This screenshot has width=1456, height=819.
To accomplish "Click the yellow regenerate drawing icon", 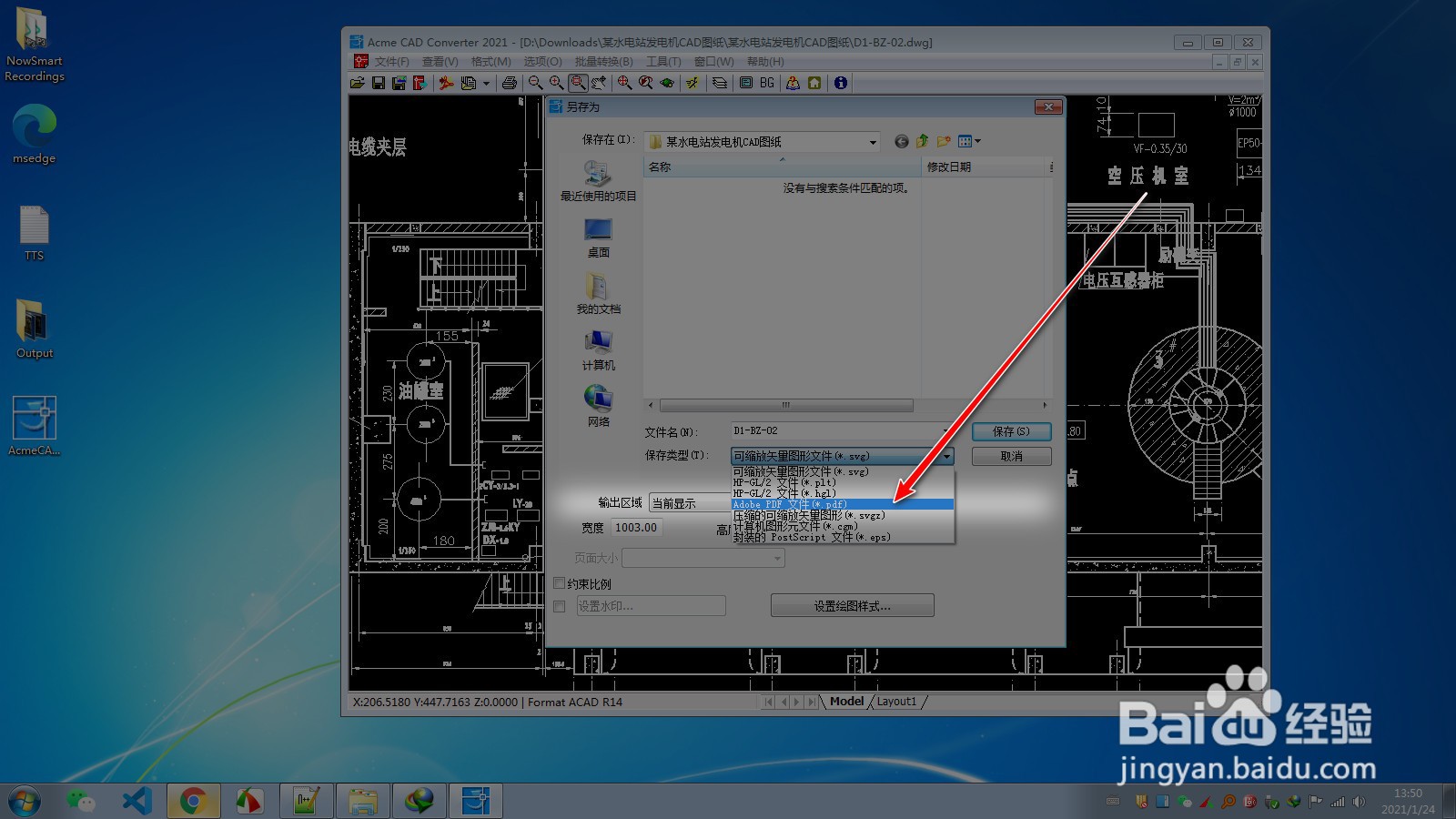I will coord(693,83).
